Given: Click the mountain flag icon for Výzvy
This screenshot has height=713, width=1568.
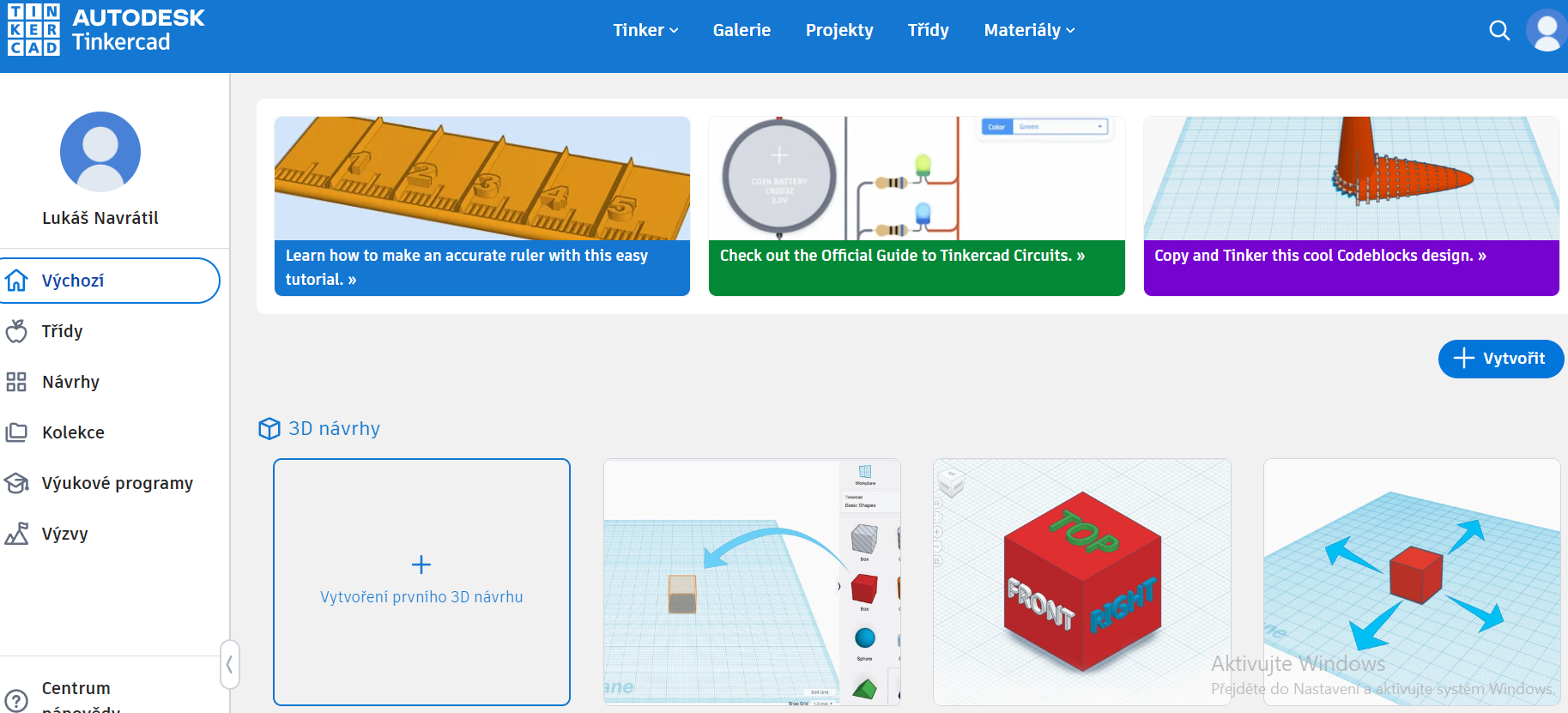Looking at the screenshot, I should click(16, 534).
